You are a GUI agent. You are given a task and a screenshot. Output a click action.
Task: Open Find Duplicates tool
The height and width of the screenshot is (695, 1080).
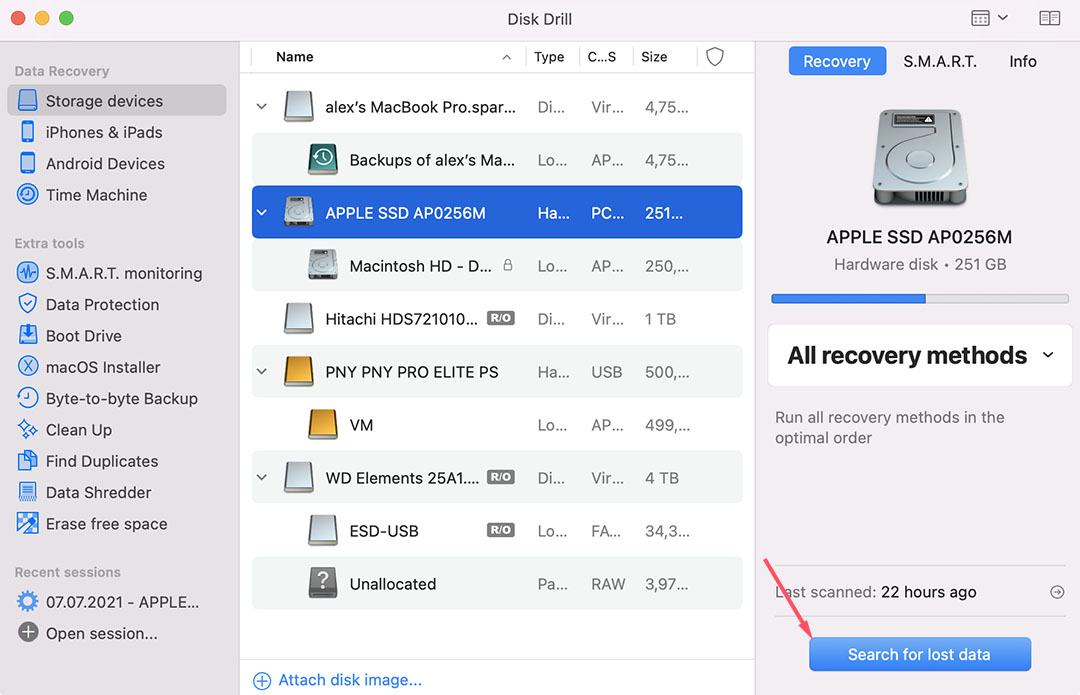[x=101, y=461]
